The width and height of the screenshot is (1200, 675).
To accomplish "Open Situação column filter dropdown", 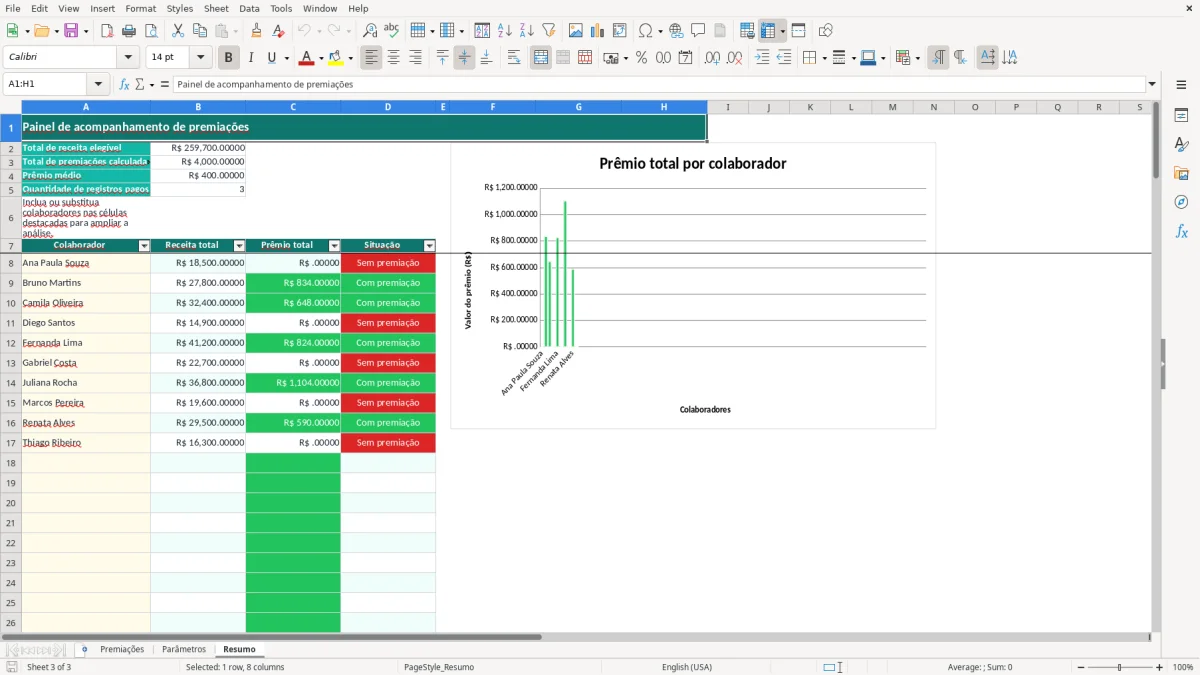I will [x=430, y=245].
